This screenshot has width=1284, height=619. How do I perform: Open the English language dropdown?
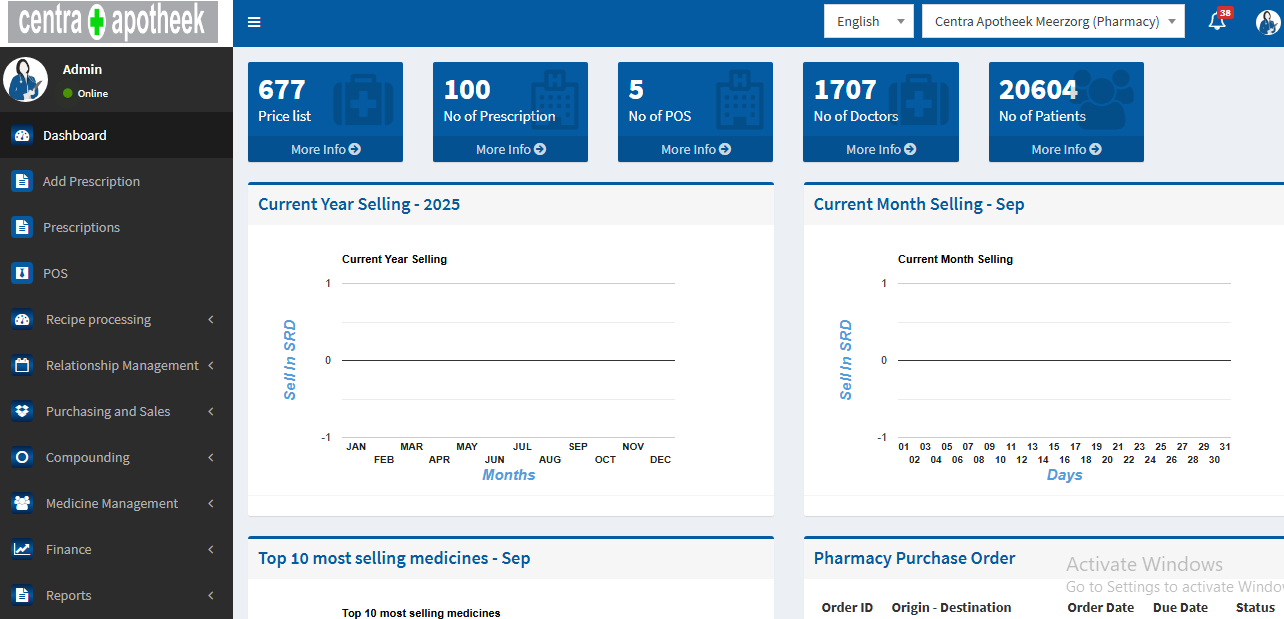868,21
